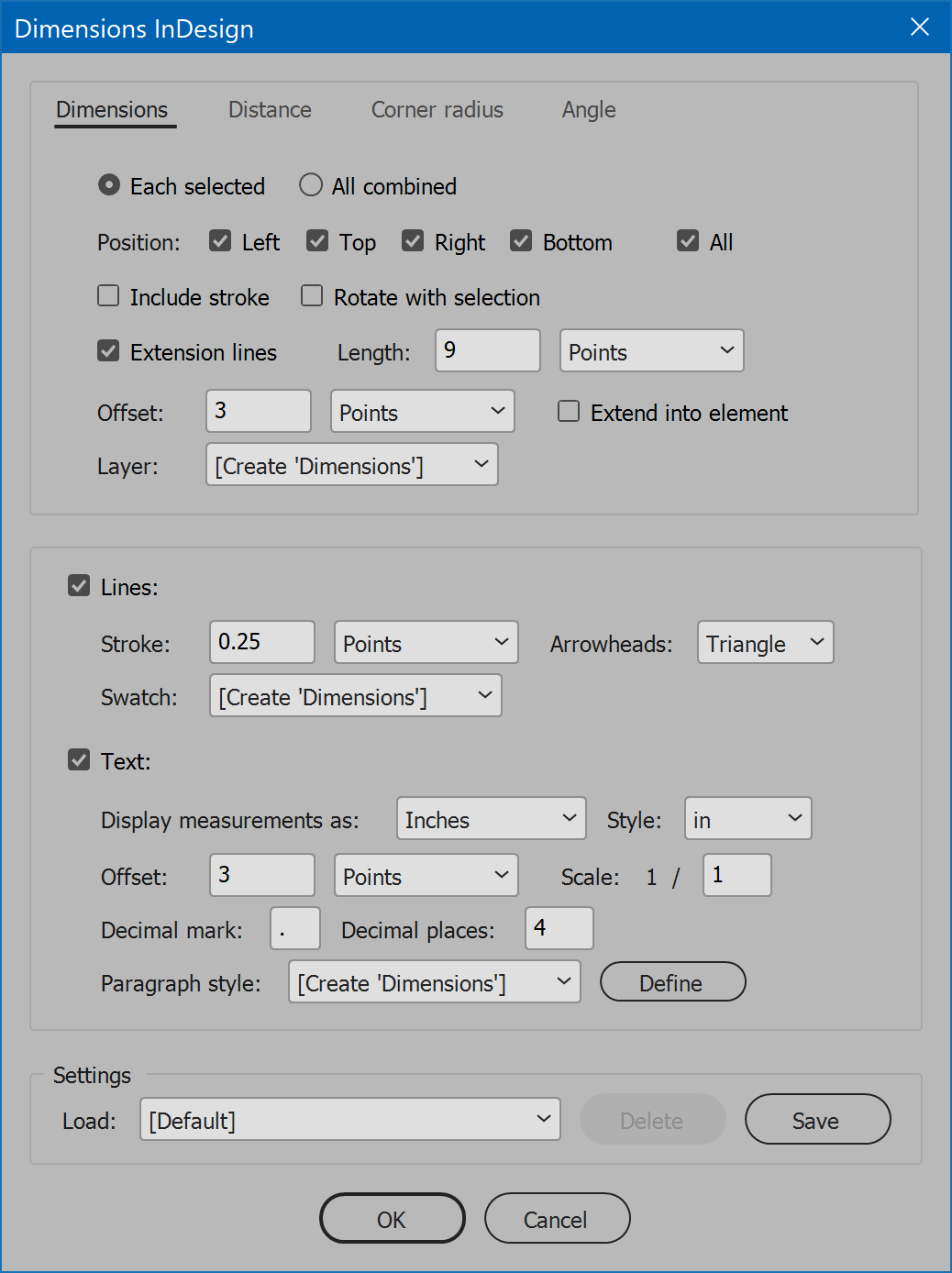This screenshot has width=952, height=1273.
Task: Click the Cancel button
Action: [x=558, y=1218]
